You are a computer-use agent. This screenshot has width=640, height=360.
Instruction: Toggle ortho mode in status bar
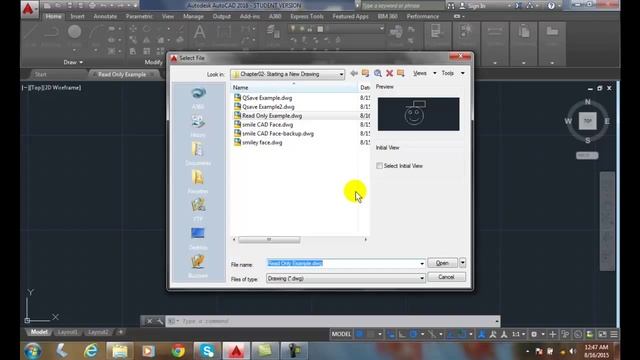pyautogui.click(x=402, y=335)
